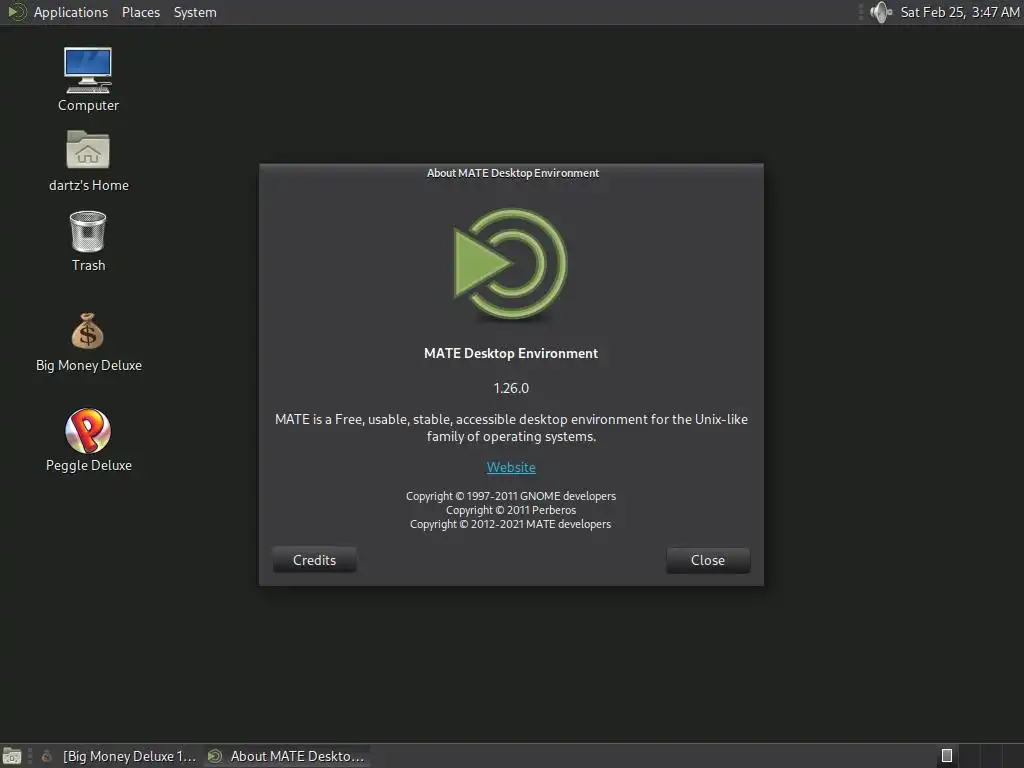Screen dimensions: 1024x768
Task: Open the Places menu
Action: (140, 12)
